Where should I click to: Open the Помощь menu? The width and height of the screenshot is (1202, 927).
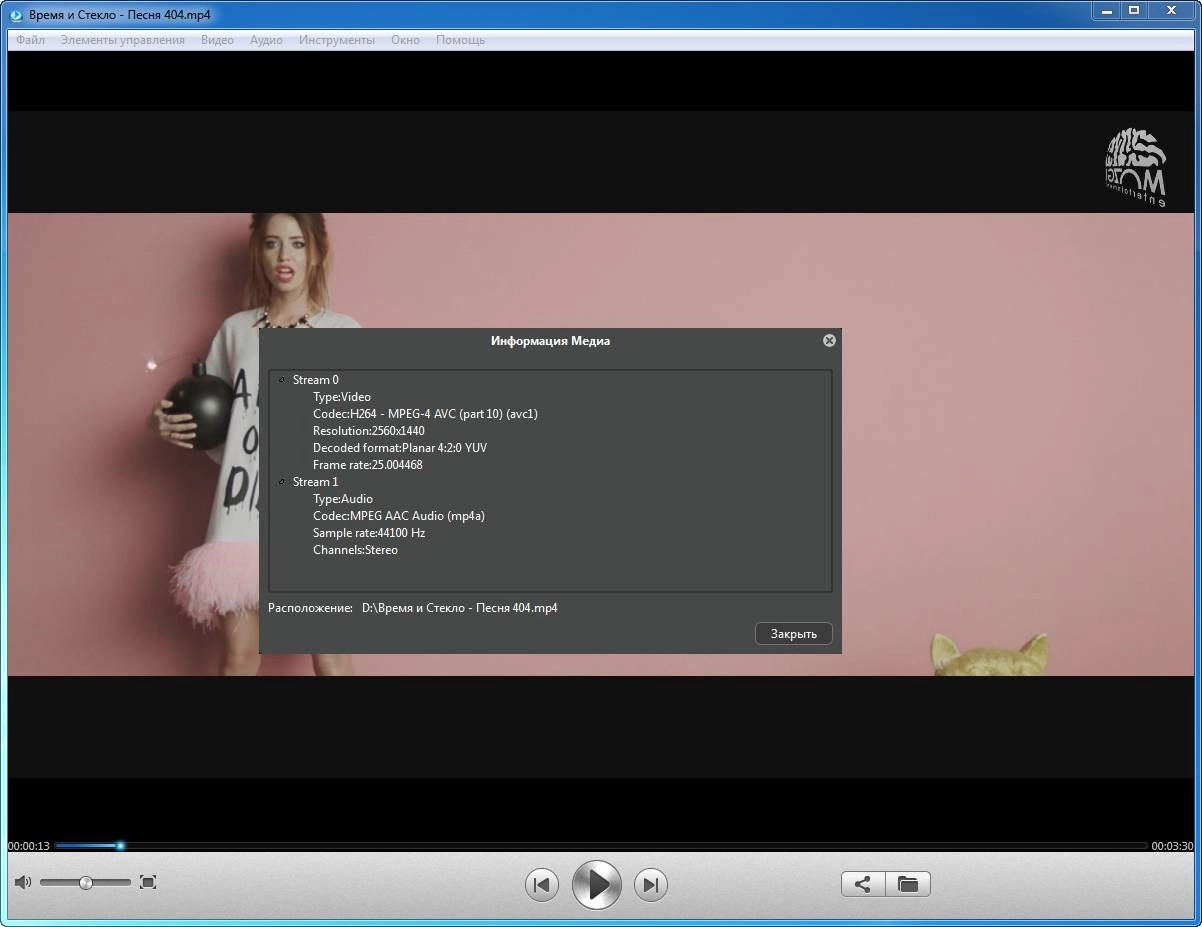460,40
